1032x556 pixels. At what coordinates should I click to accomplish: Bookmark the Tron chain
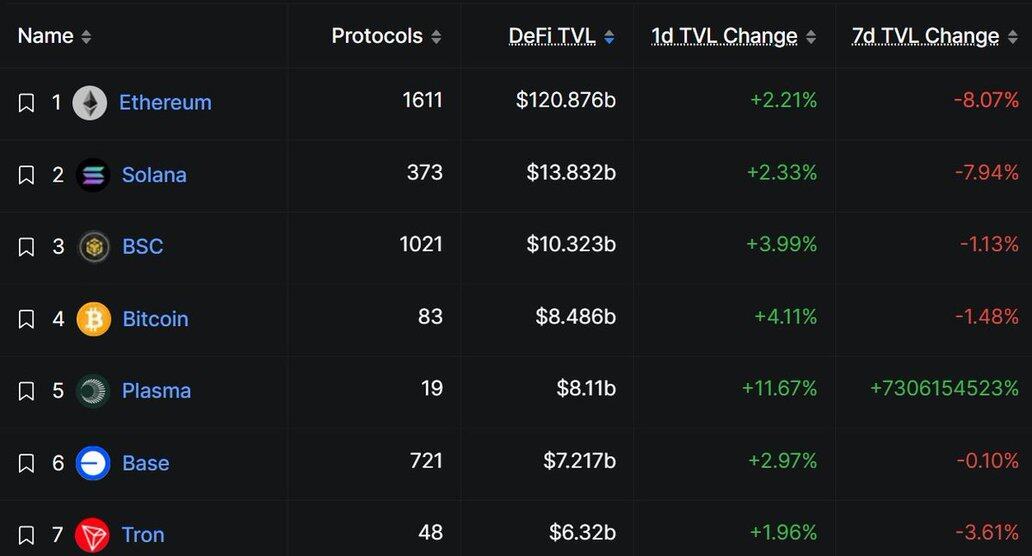pos(26,535)
